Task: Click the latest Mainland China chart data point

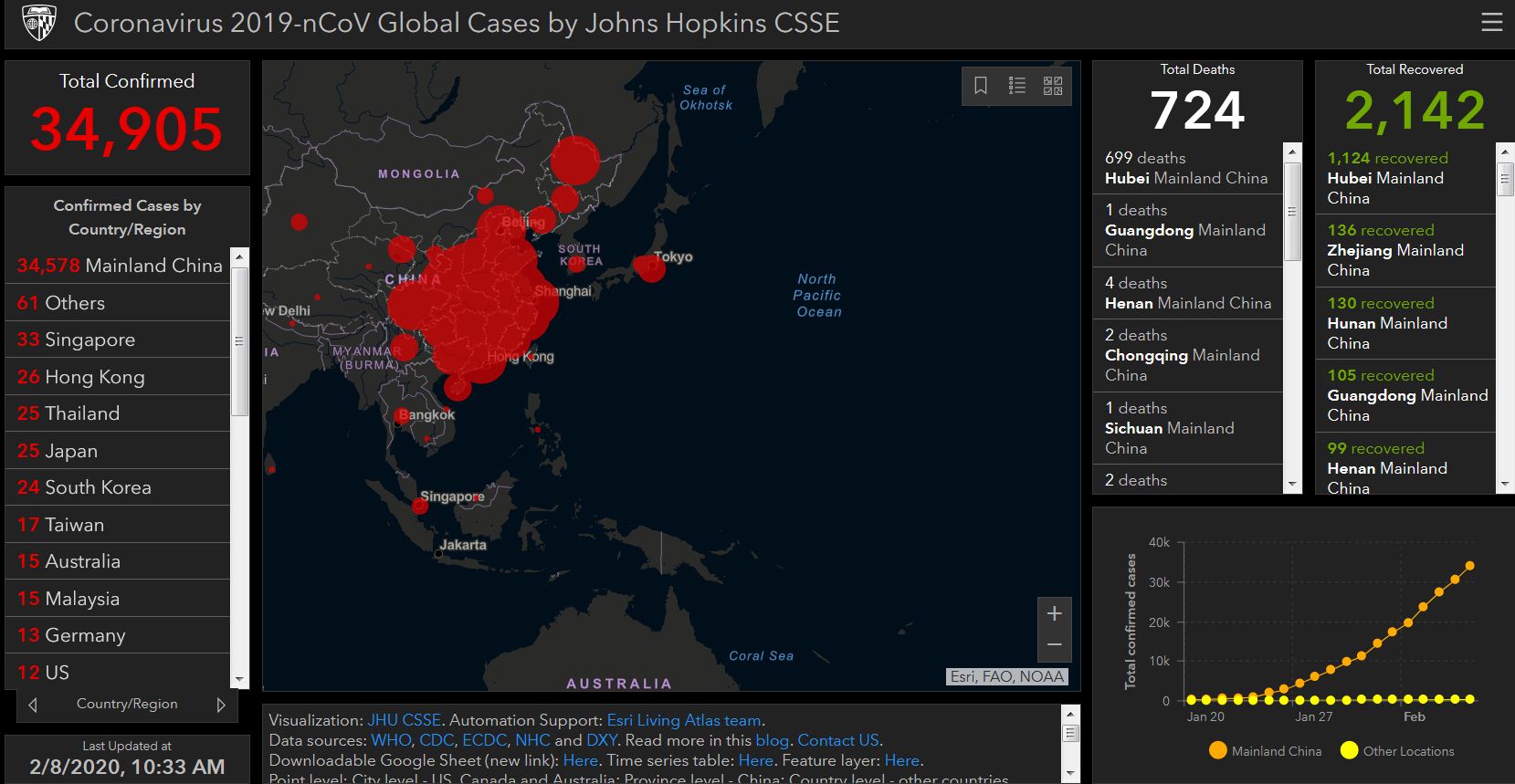Action: (1469, 566)
